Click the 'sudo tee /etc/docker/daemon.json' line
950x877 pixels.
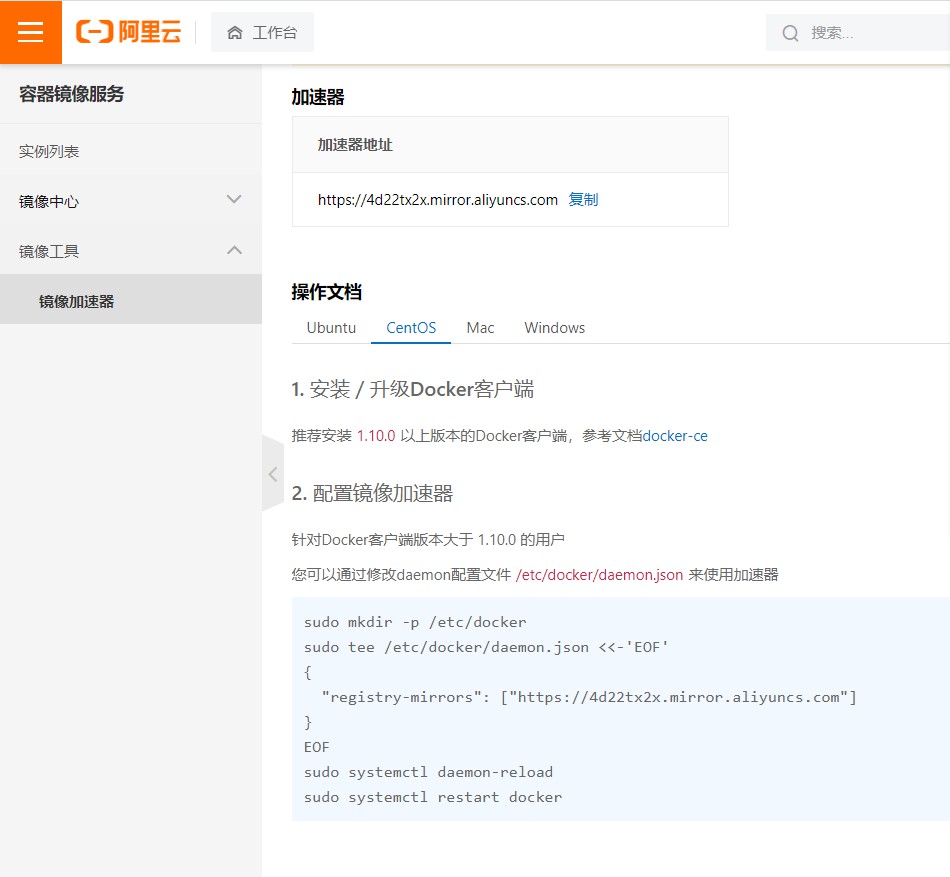click(x=486, y=647)
